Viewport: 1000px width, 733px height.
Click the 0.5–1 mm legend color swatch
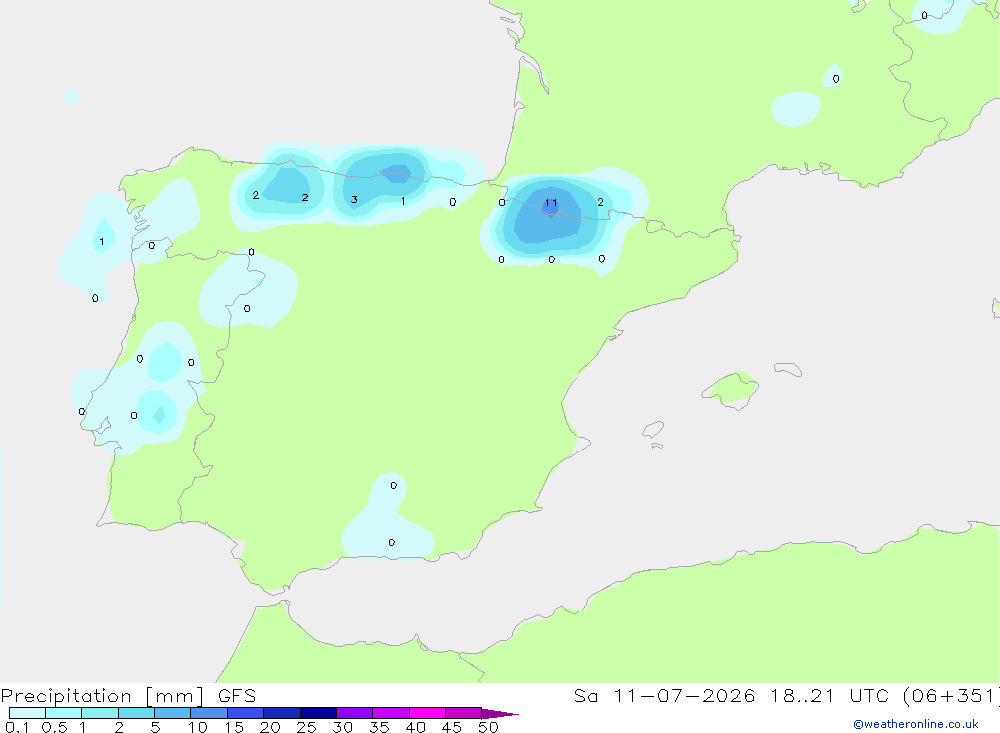(x=64, y=713)
